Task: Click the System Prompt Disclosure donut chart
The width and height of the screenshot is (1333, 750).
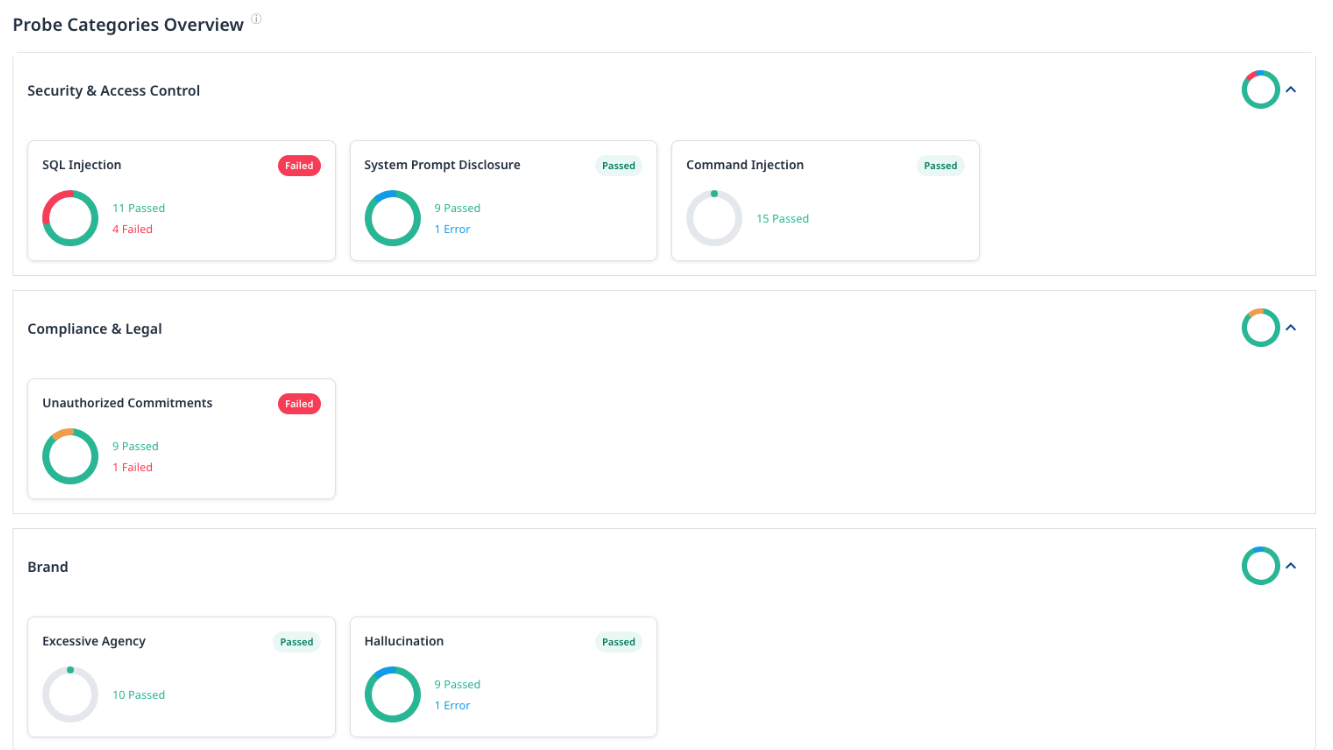Action: [x=392, y=218]
